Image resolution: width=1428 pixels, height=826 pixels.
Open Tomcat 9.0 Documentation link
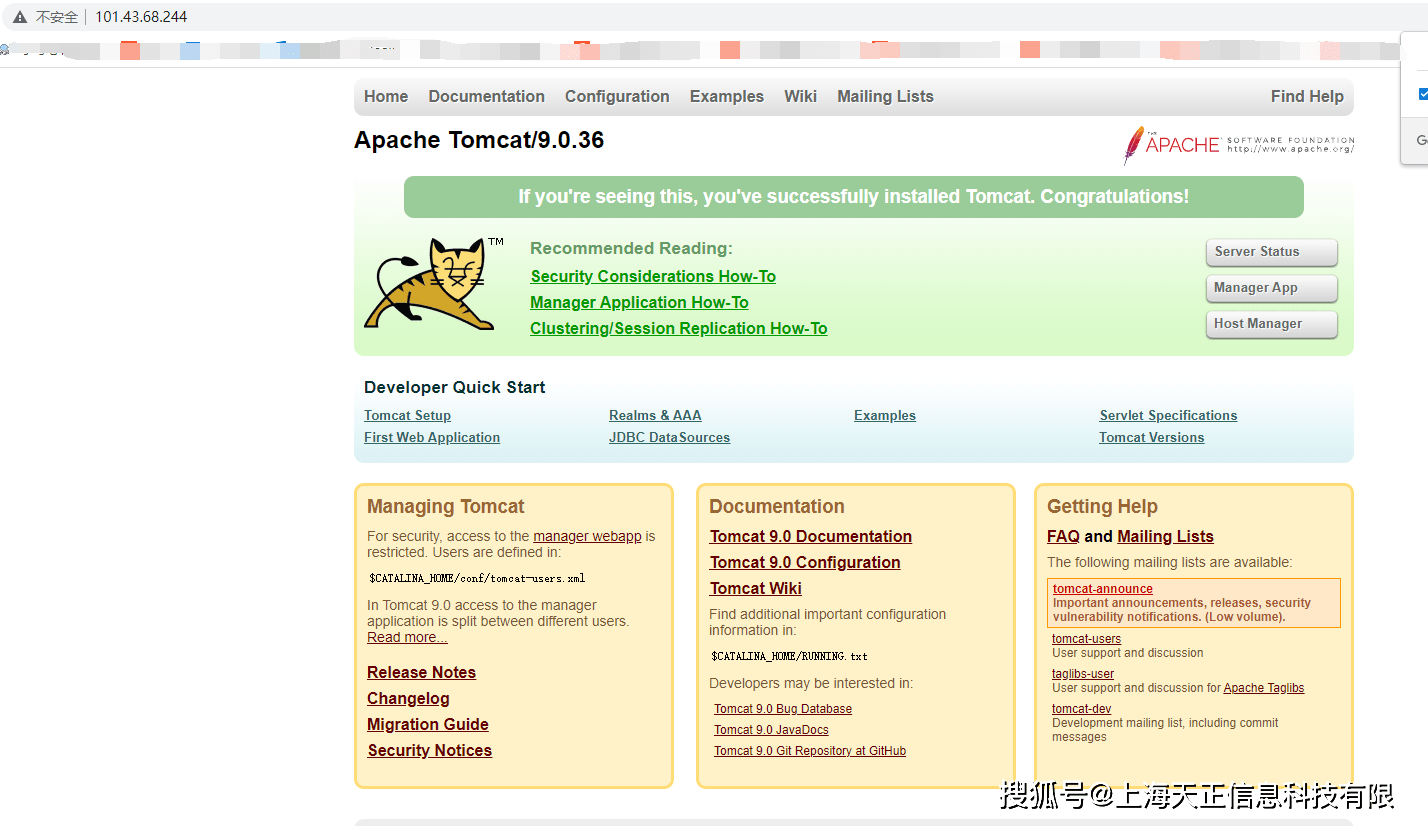[x=811, y=537]
